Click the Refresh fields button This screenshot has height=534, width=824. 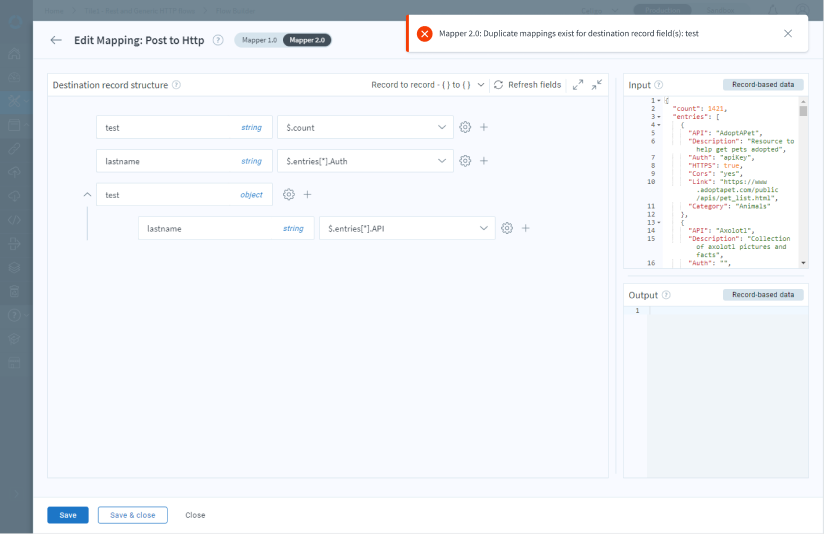tap(527, 85)
